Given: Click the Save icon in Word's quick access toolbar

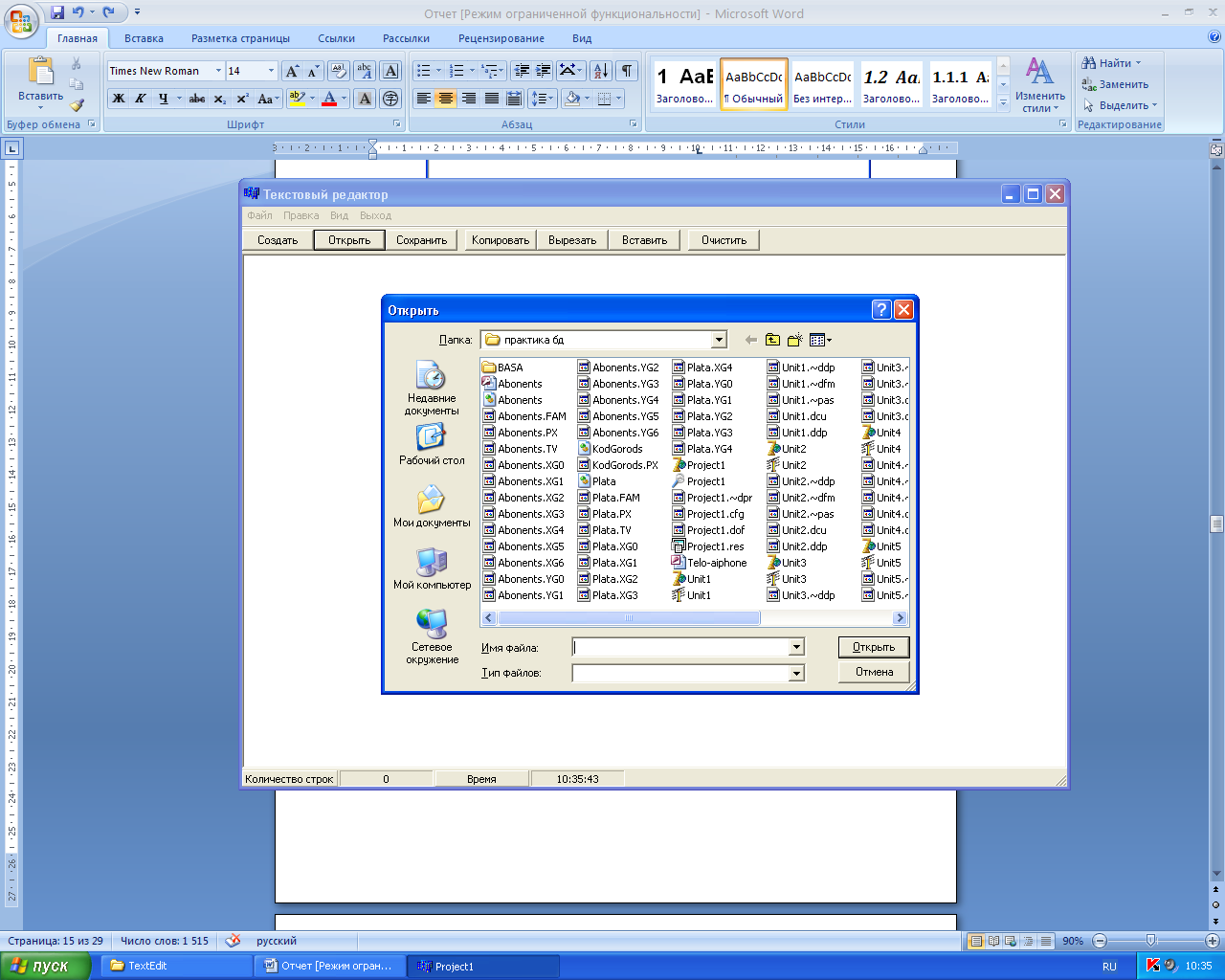Looking at the screenshot, I should [57, 12].
